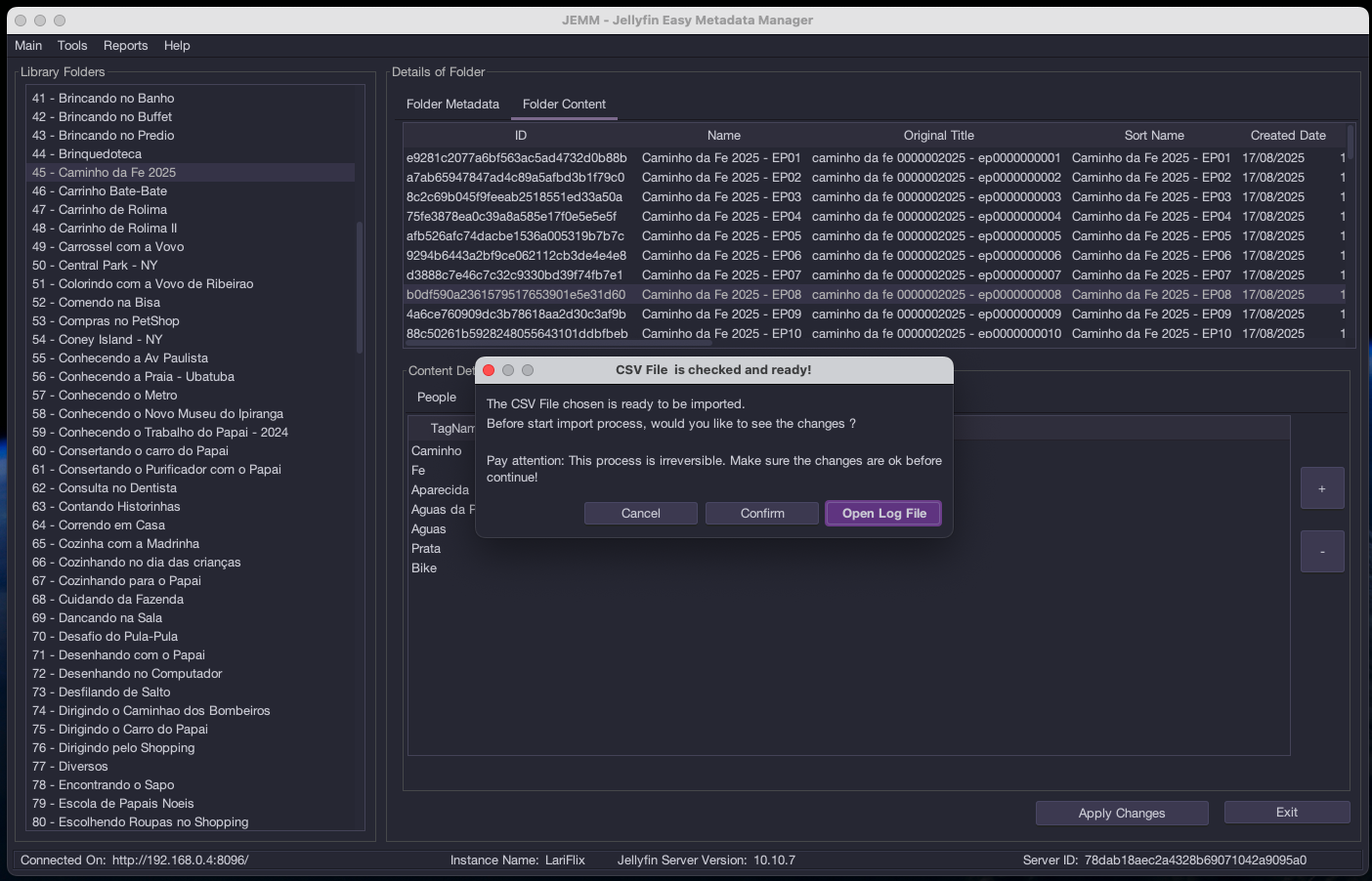The height and width of the screenshot is (881, 1372).
Task: Sort by the Created Date column header
Action: pyautogui.click(x=1287, y=136)
